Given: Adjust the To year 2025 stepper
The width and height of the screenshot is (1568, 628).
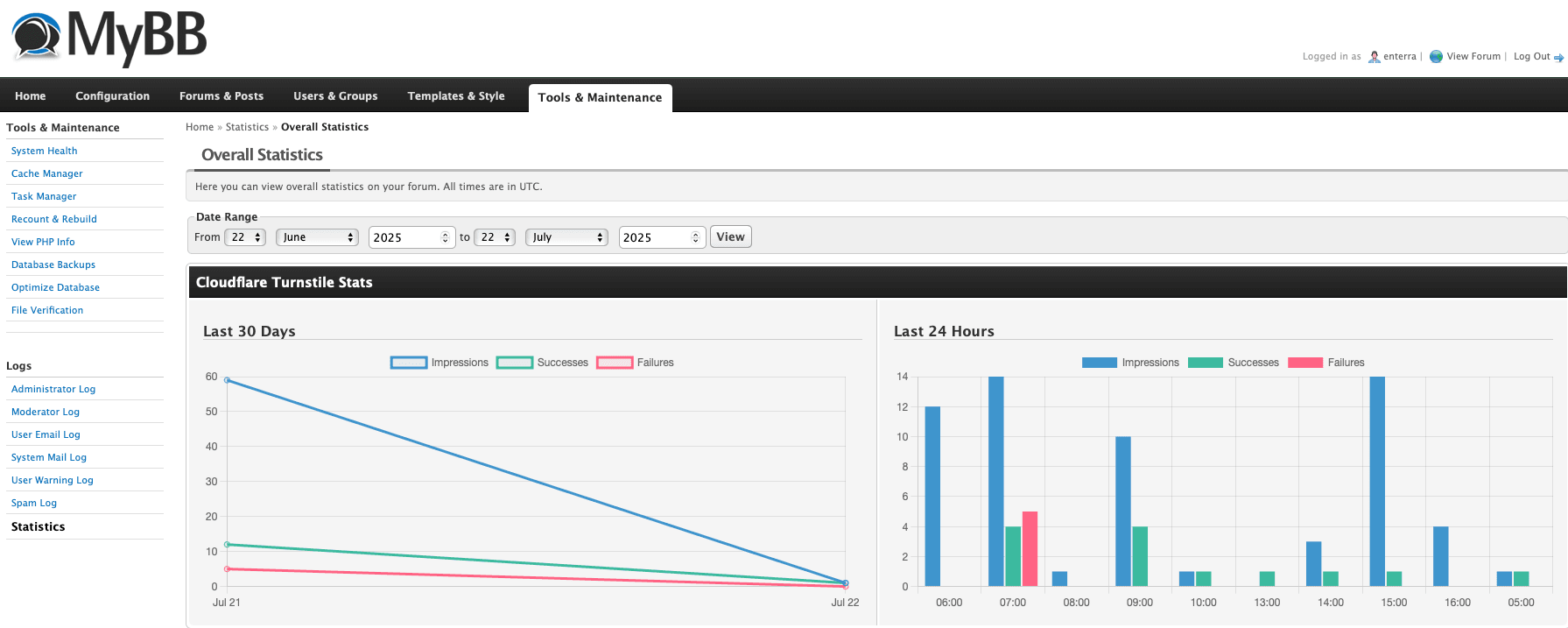Looking at the screenshot, I should [x=695, y=237].
